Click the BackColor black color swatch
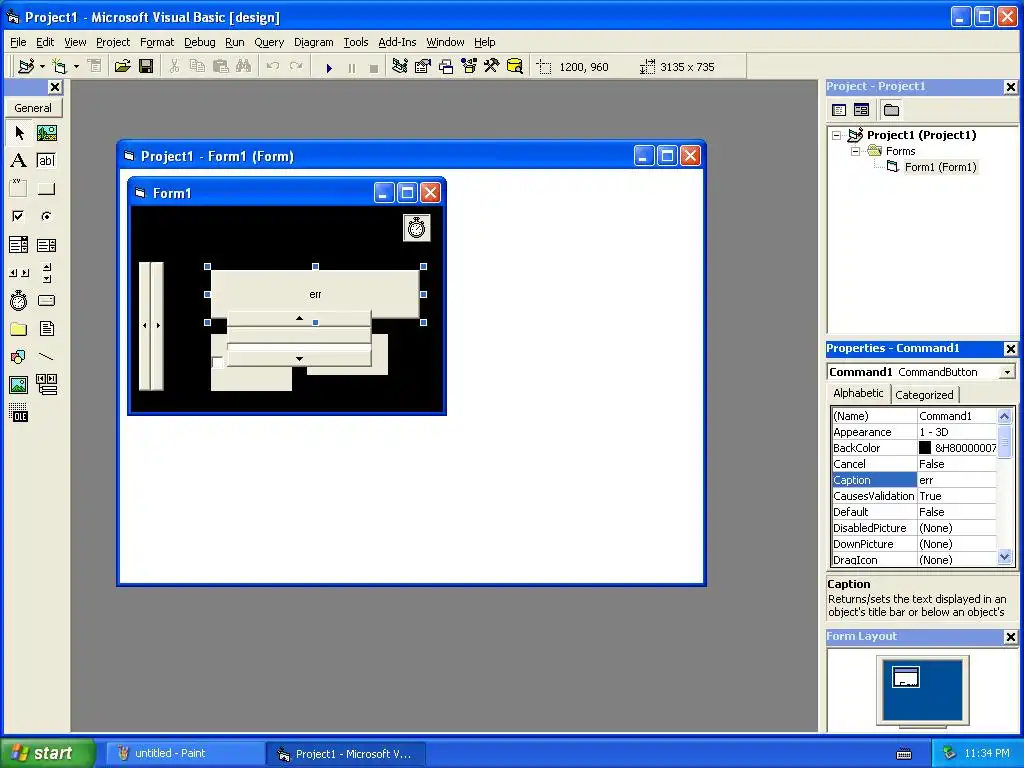1024x768 pixels. [925, 448]
